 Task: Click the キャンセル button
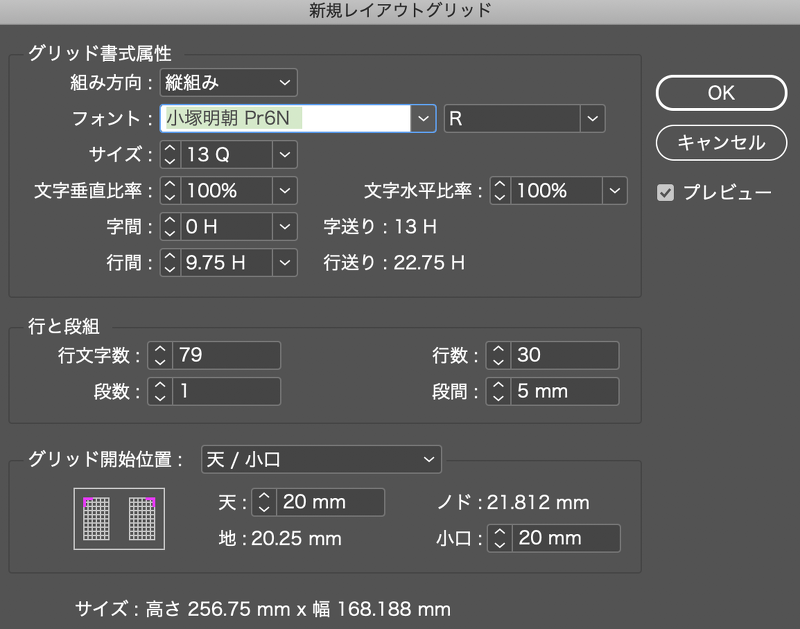[x=720, y=142]
